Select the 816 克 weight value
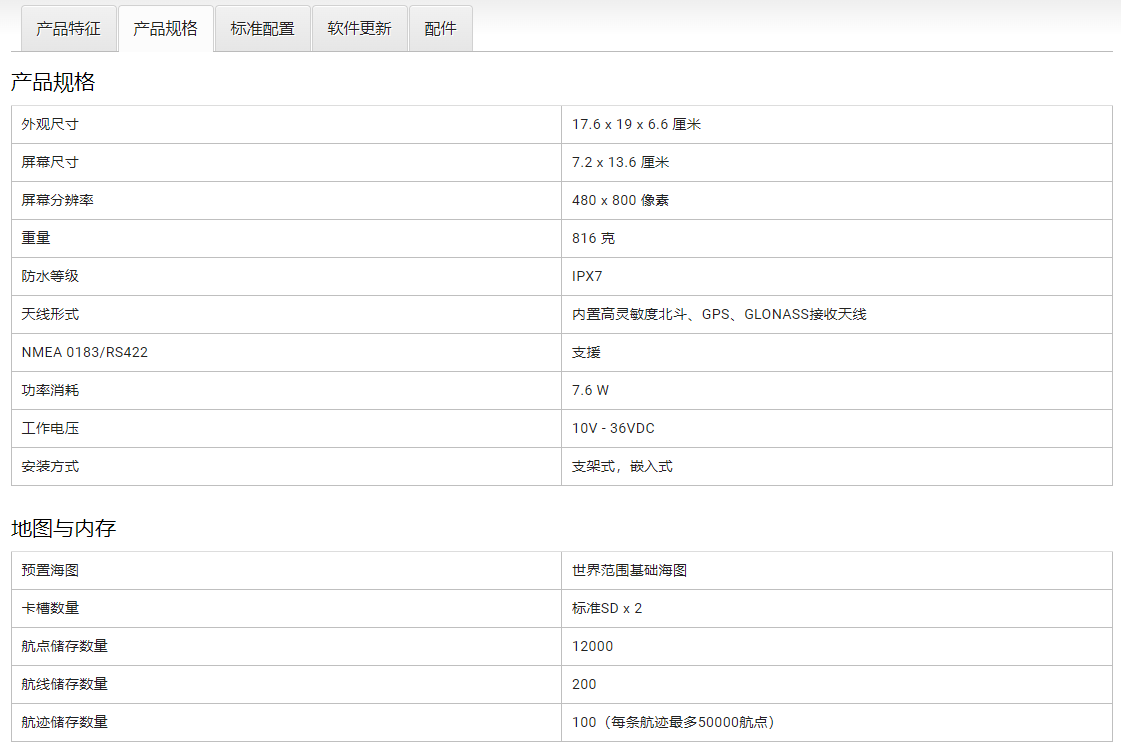Screen dimensions: 1121x746 [593, 239]
